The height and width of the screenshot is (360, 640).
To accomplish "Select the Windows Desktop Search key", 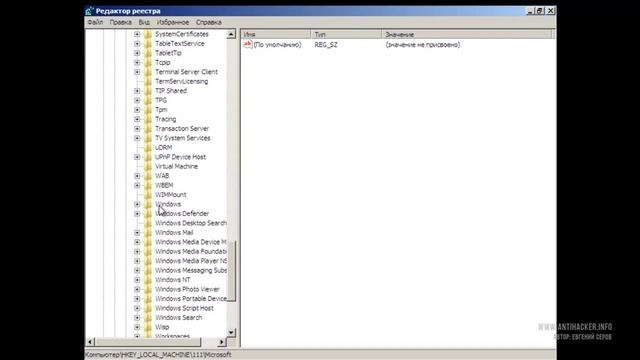I will click(191, 223).
